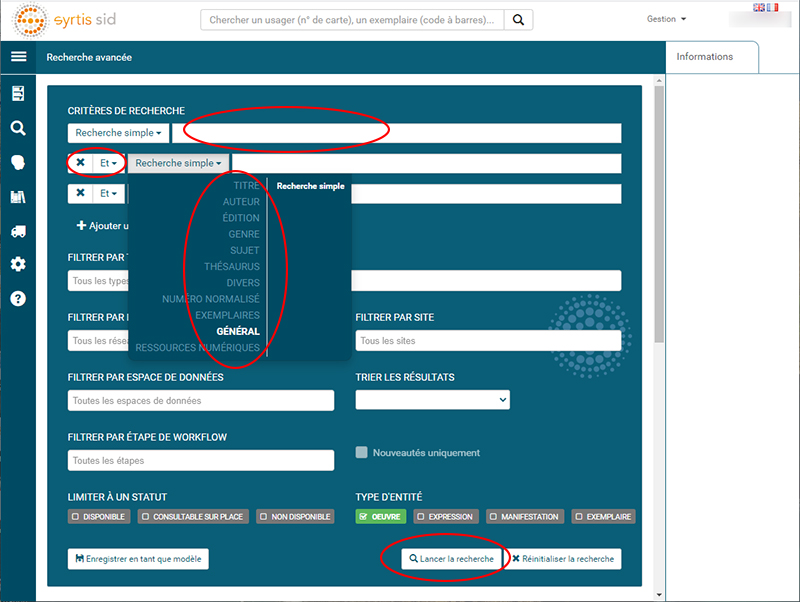This screenshot has width=800, height=602.
Task: Focus the top user/item search box
Action: coord(352,20)
